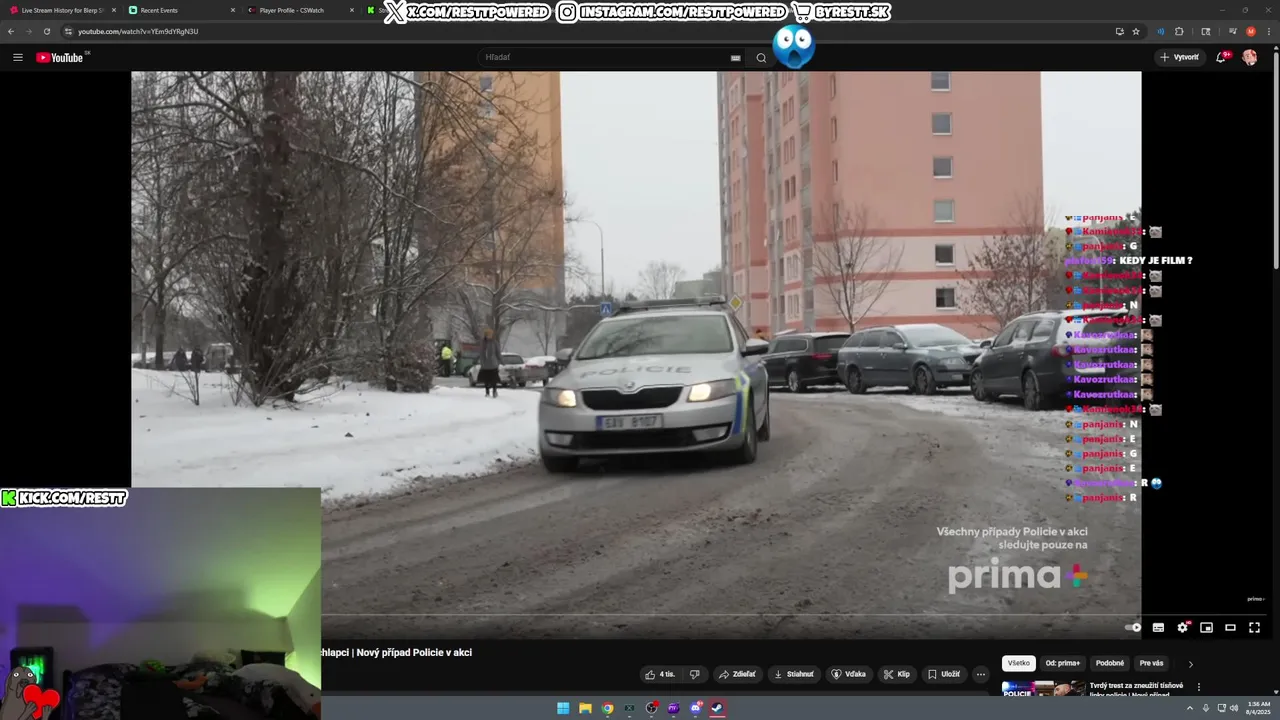Click the Zdieľať share button
The height and width of the screenshot is (720, 1280).
tap(737, 674)
